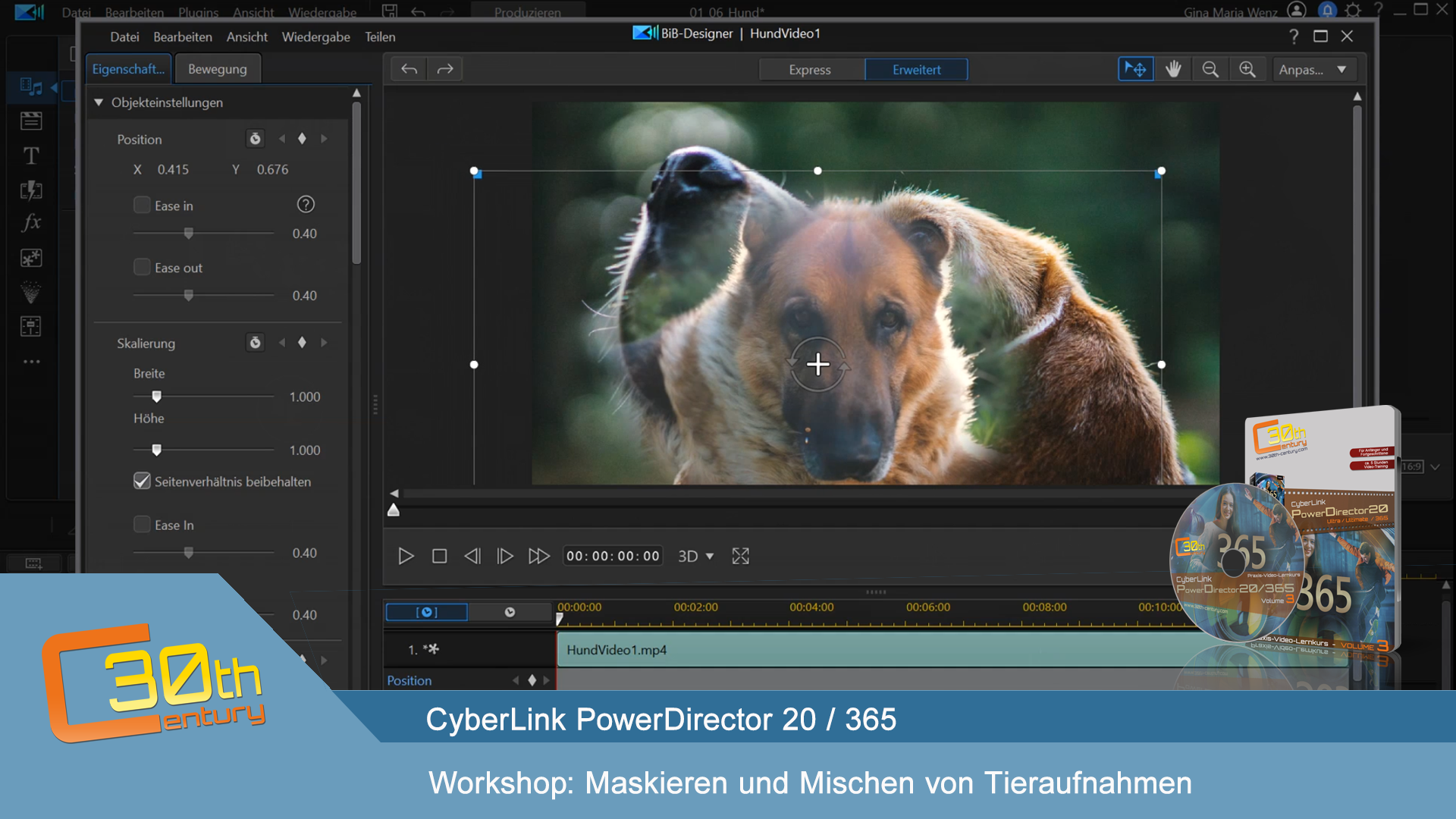Open the 3D mode dropdown
This screenshot has width=1456, height=819.
point(695,556)
